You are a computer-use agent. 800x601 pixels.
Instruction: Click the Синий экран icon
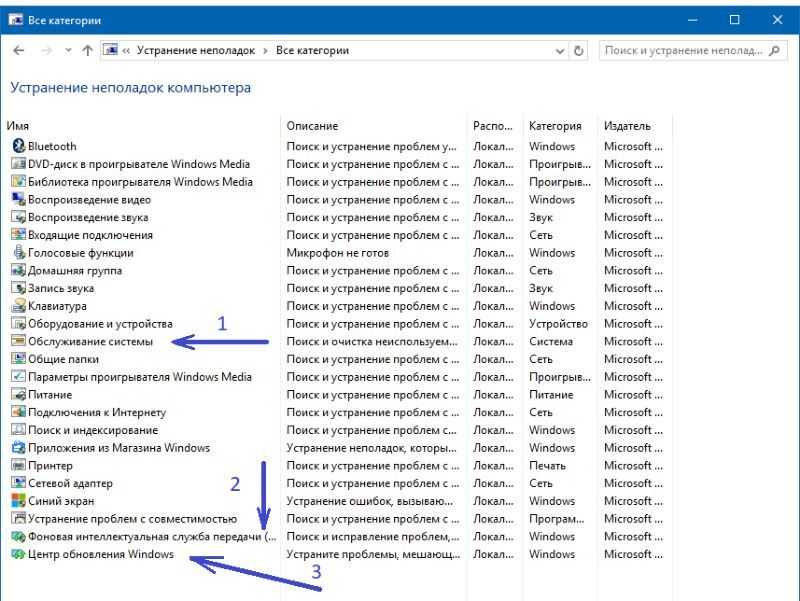coord(18,500)
